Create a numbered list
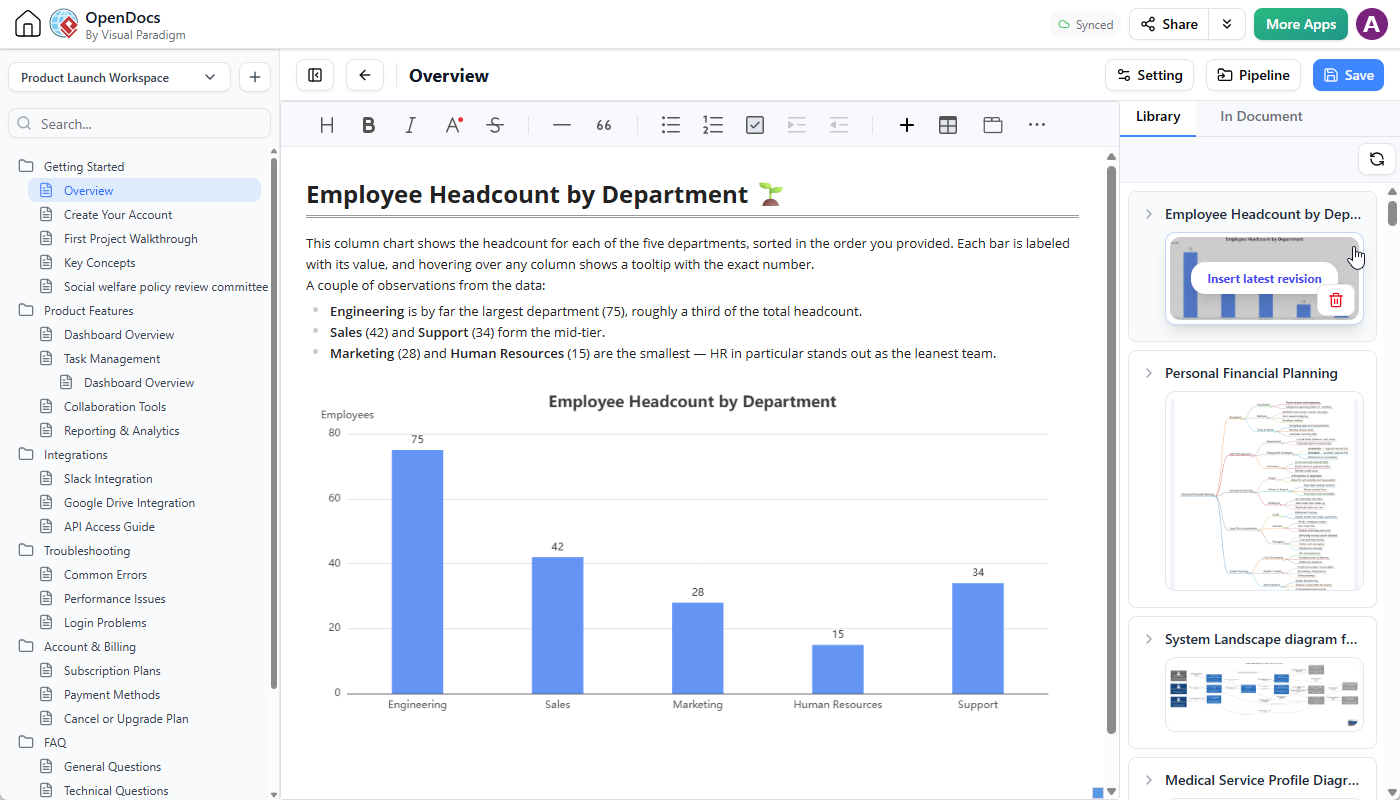 click(x=713, y=125)
